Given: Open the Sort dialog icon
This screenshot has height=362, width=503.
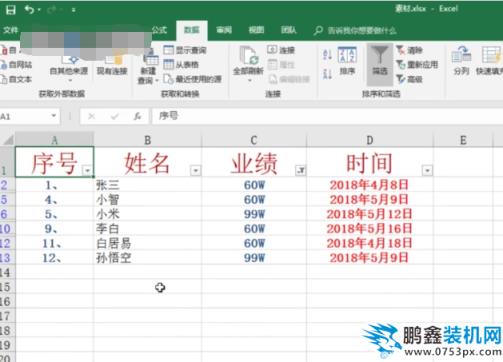Looking at the screenshot, I should (347, 55).
